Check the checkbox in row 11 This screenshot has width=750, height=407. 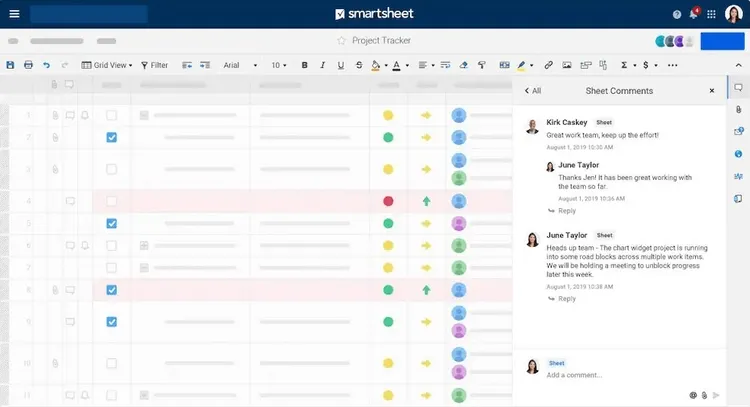coord(111,396)
